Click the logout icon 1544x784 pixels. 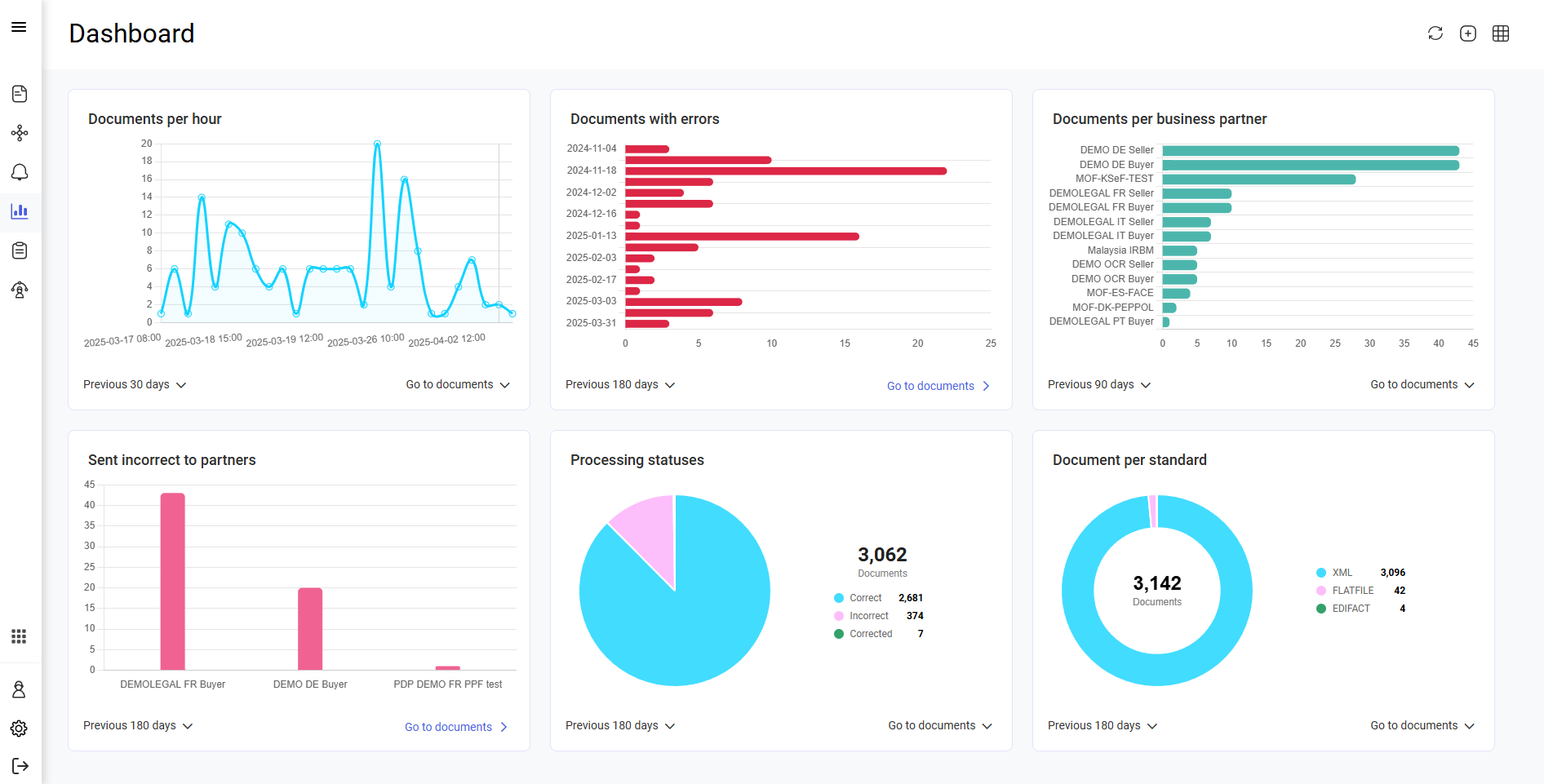20,766
